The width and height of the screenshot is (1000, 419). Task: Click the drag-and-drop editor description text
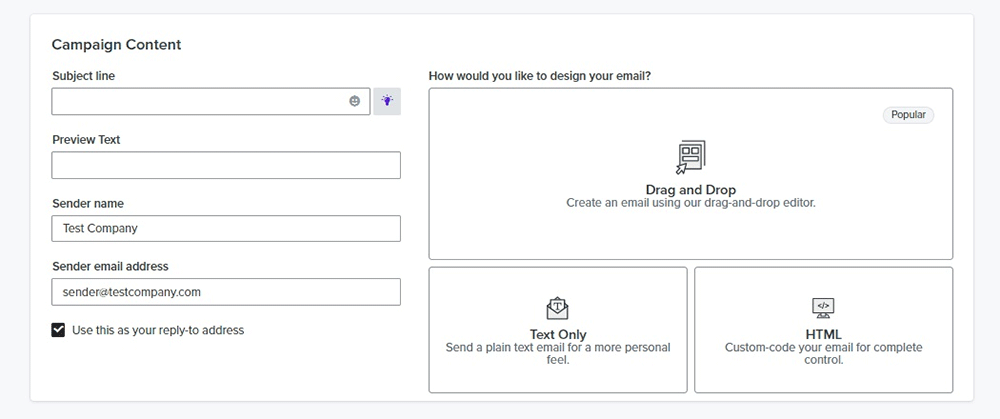[690, 203]
